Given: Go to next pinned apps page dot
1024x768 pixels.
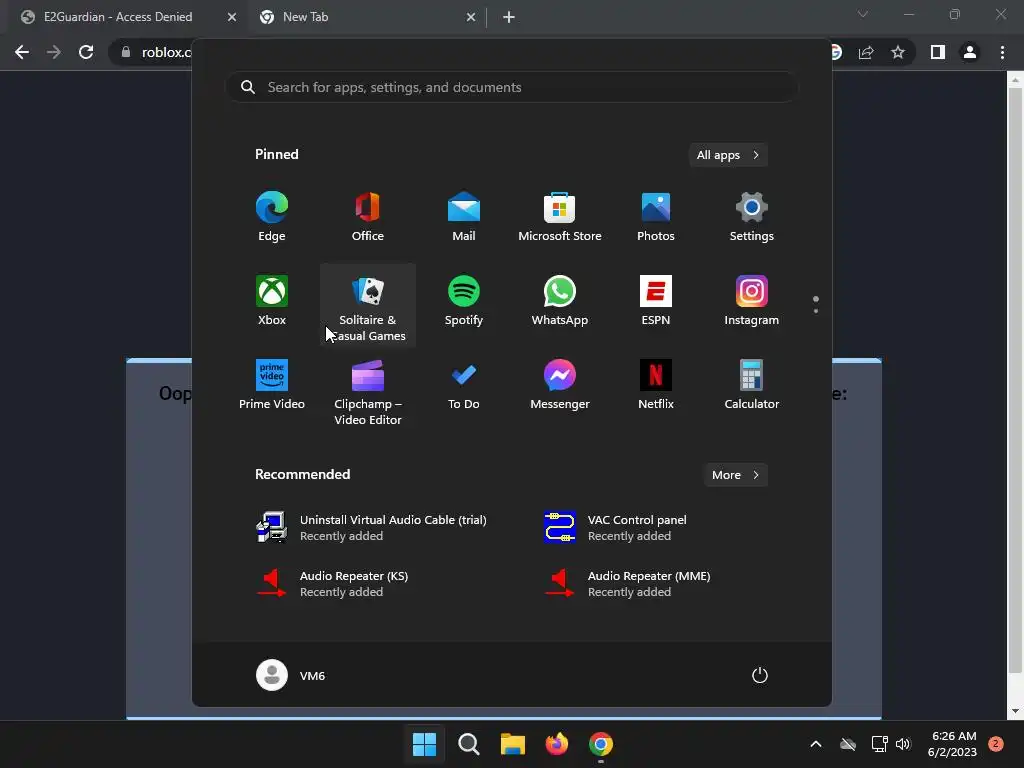Looking at the screenshot, I should [x=816, y=311].
